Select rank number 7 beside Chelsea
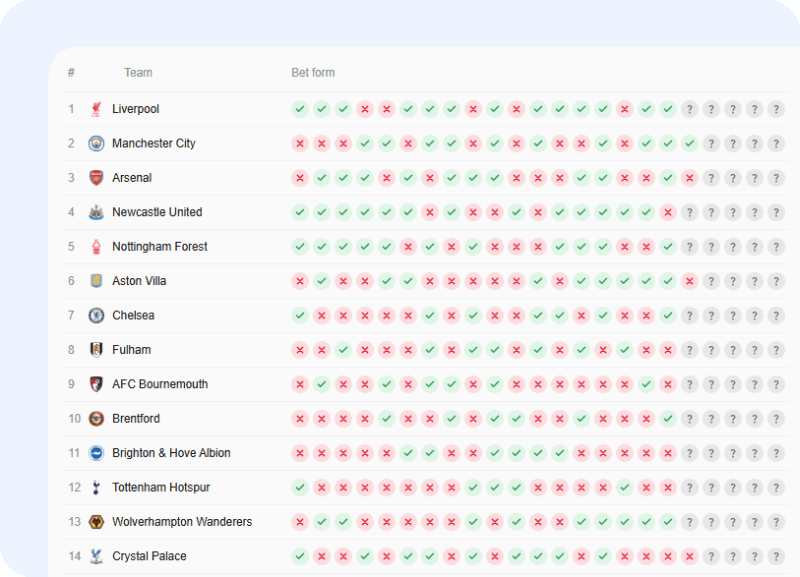Image resolution: width=800 pixels, height=577 pixels. tap(71, 316)
